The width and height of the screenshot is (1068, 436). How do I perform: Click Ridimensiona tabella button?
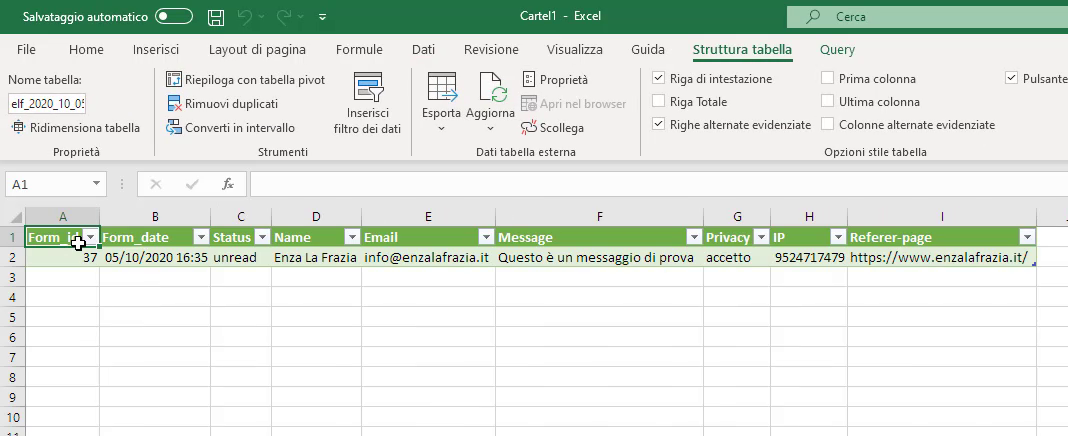pyautogui.click(x=76, y=127)
